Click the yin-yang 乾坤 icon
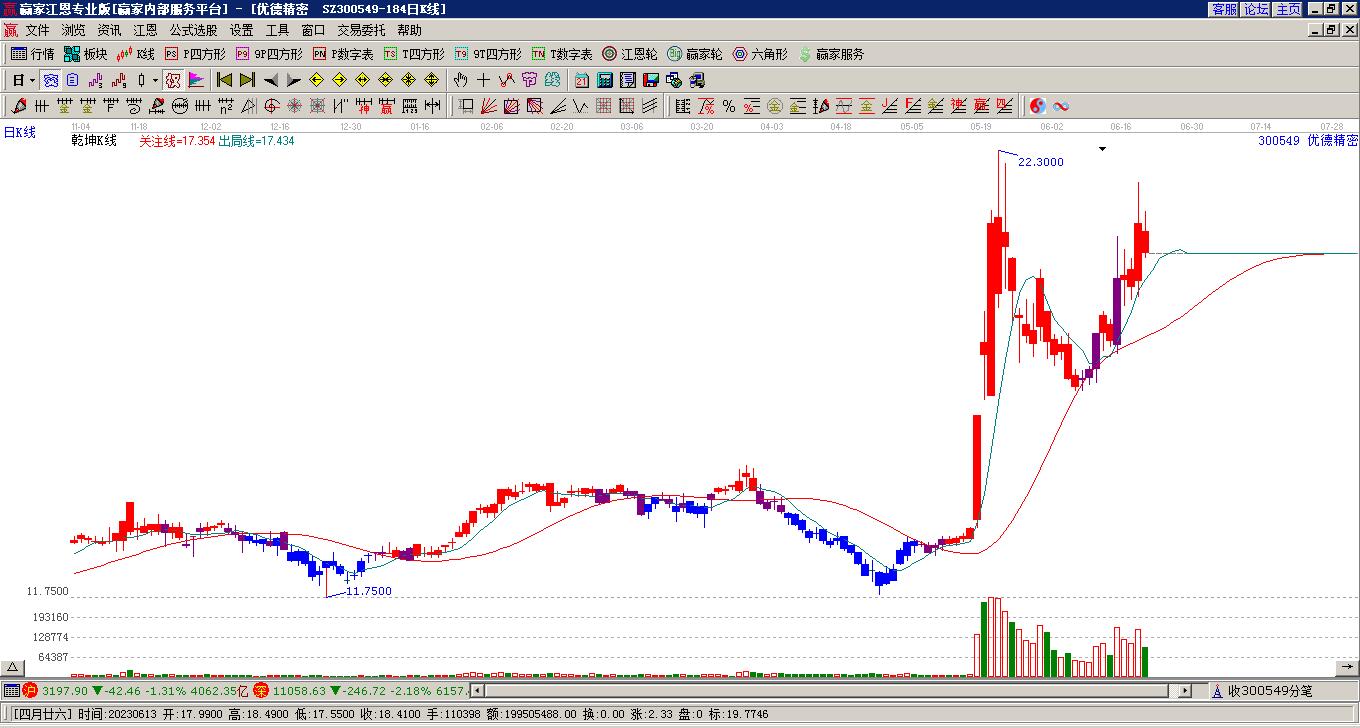 [1038, 106]
